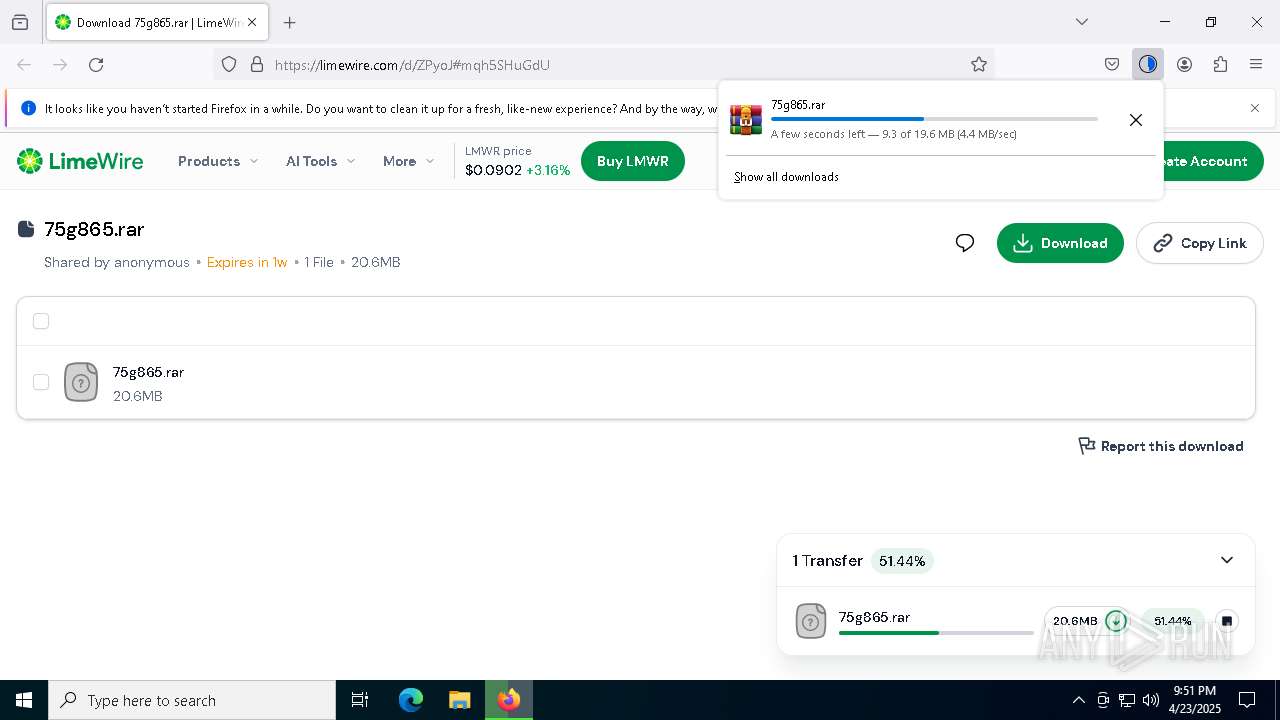Click Show all downloads
Viewport: 1280px width, 720px height.
pos(786,177)
